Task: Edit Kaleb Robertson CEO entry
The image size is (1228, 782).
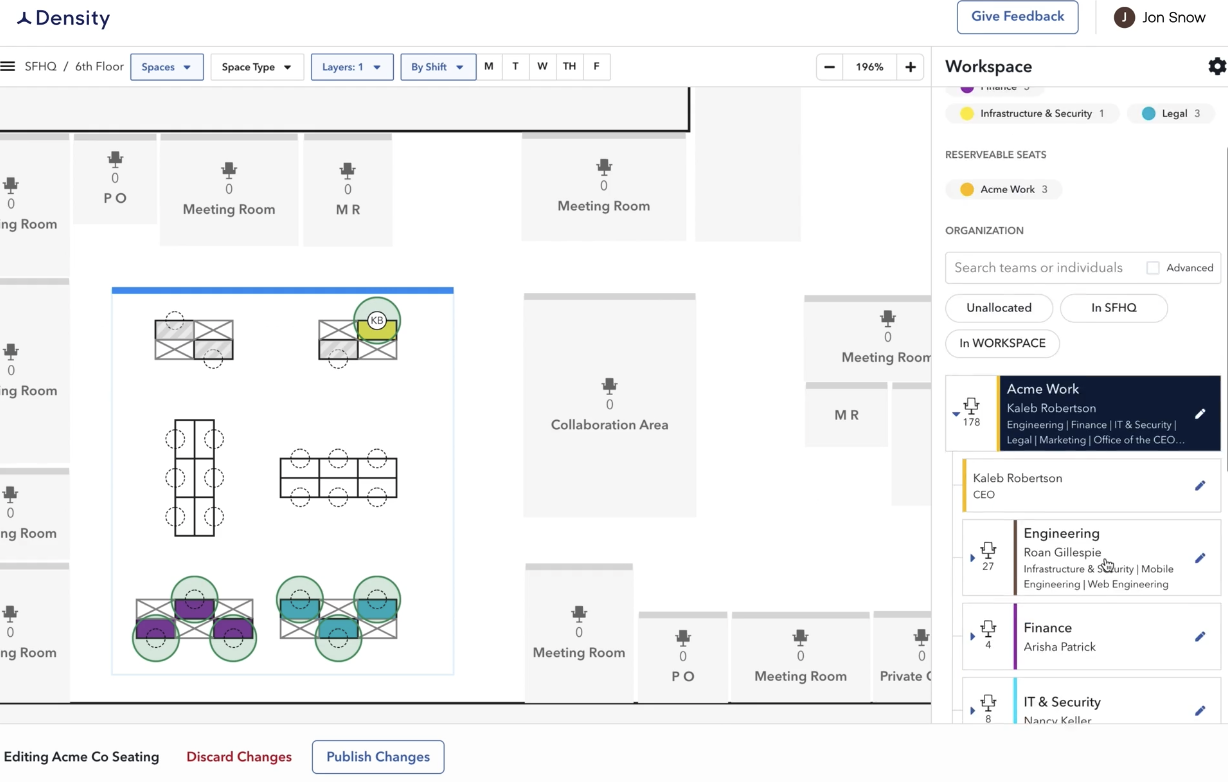Action: (1200, 486)
